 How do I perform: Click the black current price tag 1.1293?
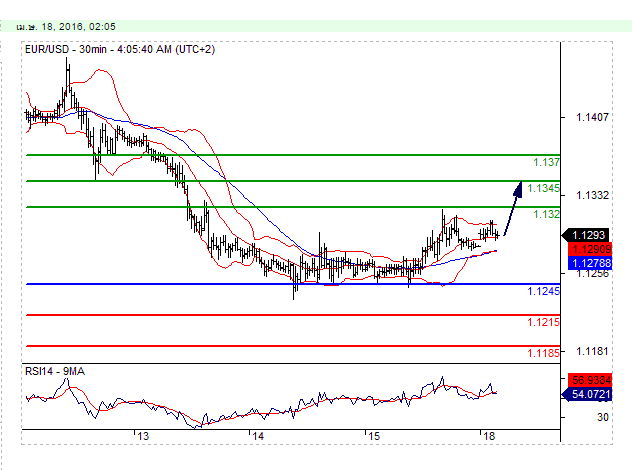click(586, 235)
